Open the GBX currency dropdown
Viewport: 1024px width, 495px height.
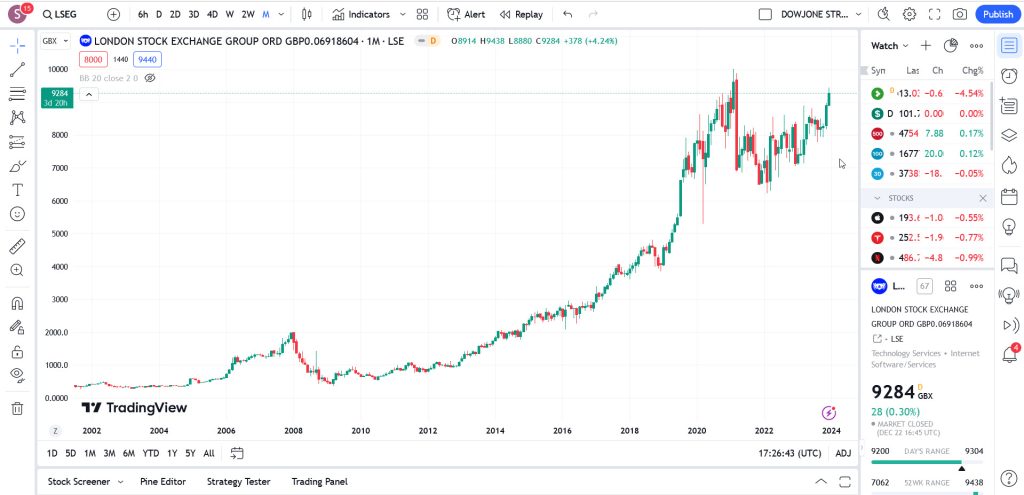click(x=55, y=41)
